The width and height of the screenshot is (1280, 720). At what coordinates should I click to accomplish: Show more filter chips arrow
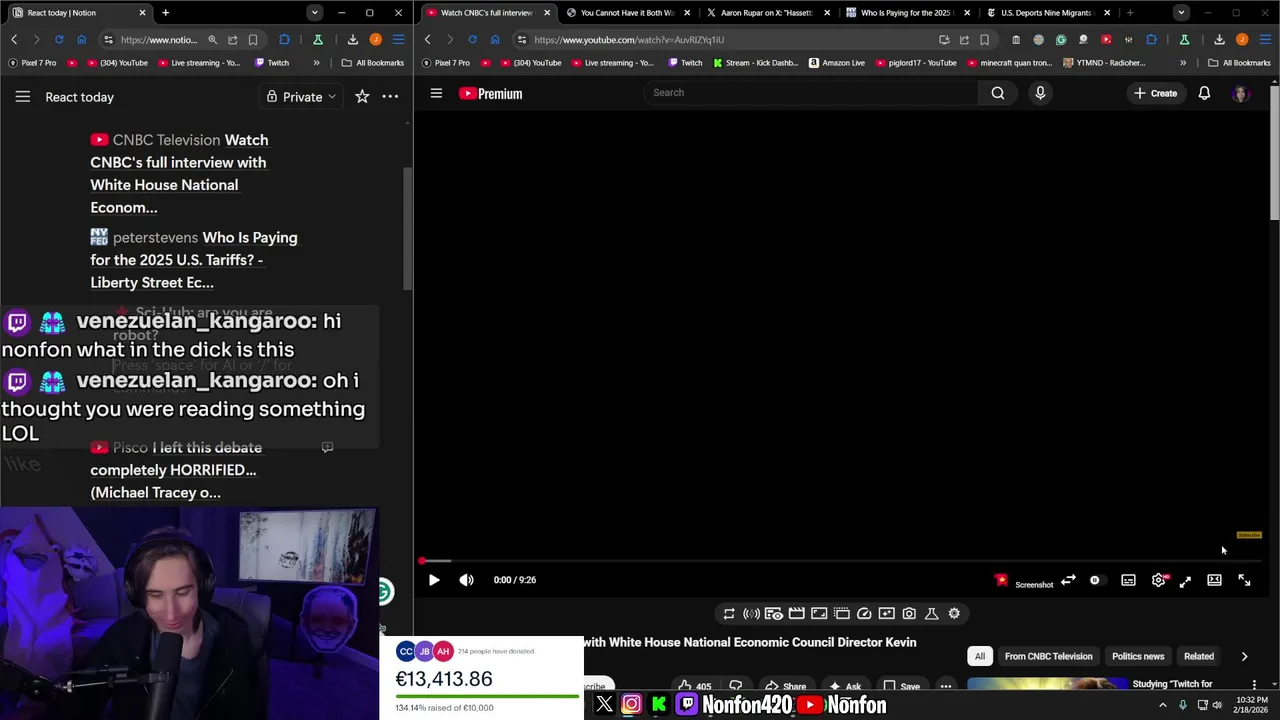tap(1244, 656)
